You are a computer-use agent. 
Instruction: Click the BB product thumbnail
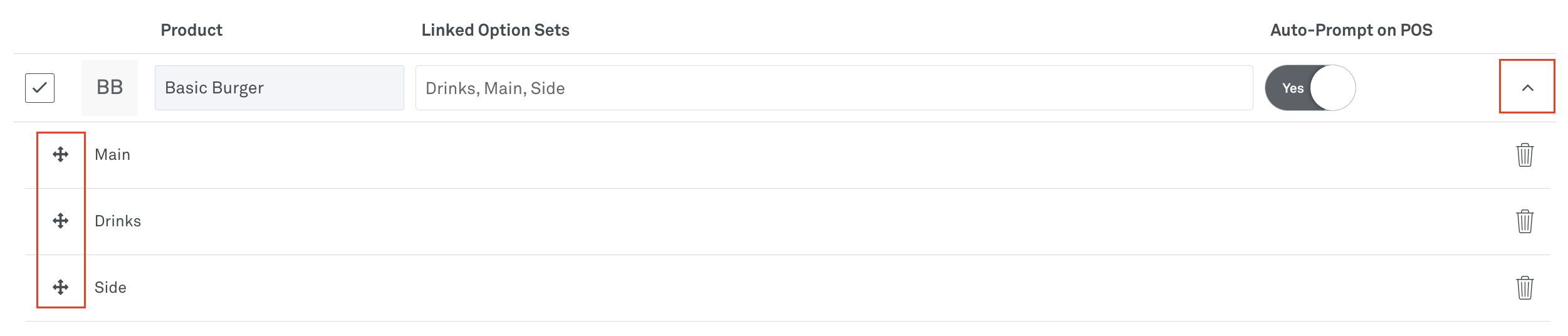click(x=110, y=88)
